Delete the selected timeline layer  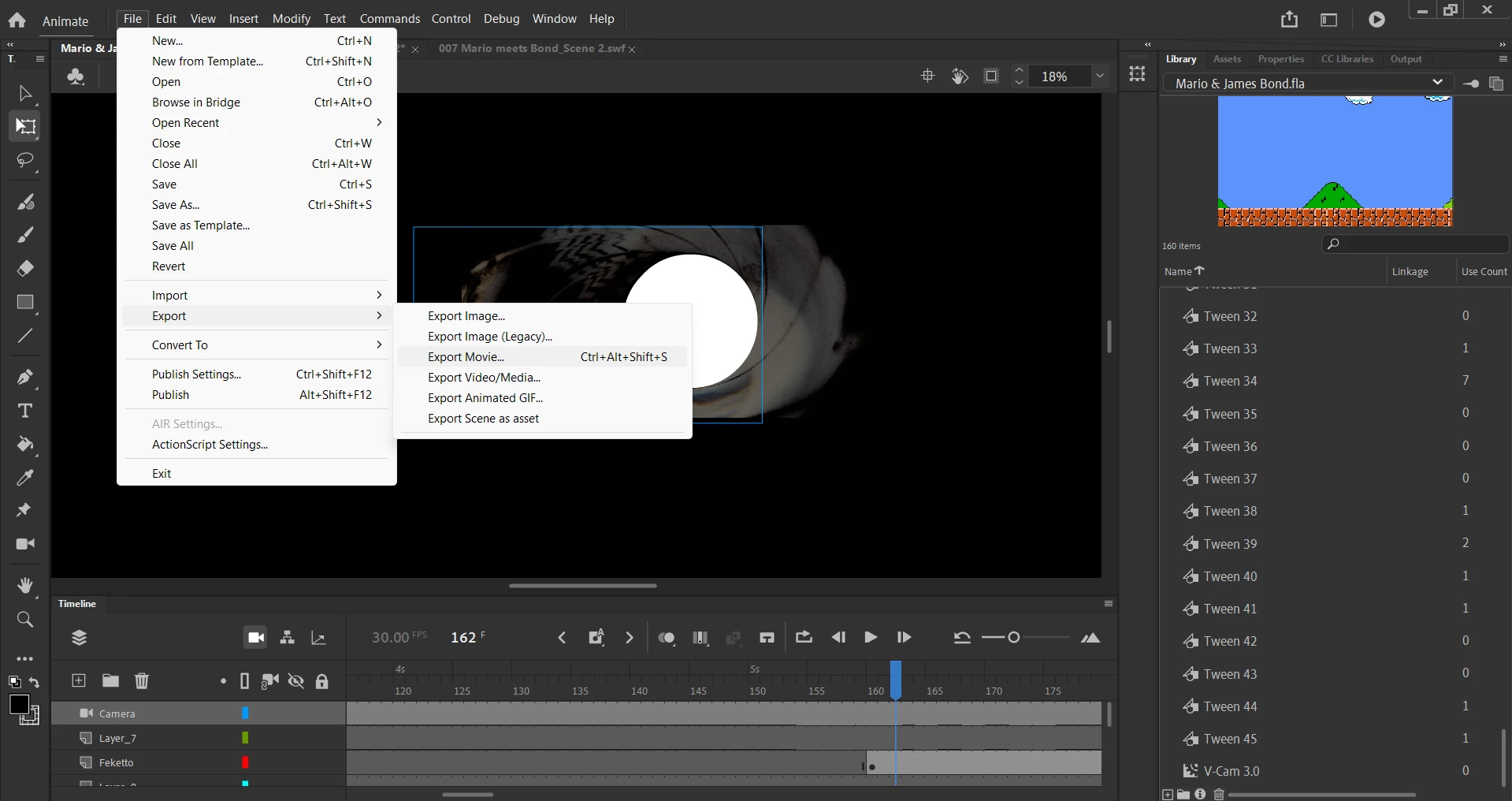pyautogui.click(x=142, y=680)
